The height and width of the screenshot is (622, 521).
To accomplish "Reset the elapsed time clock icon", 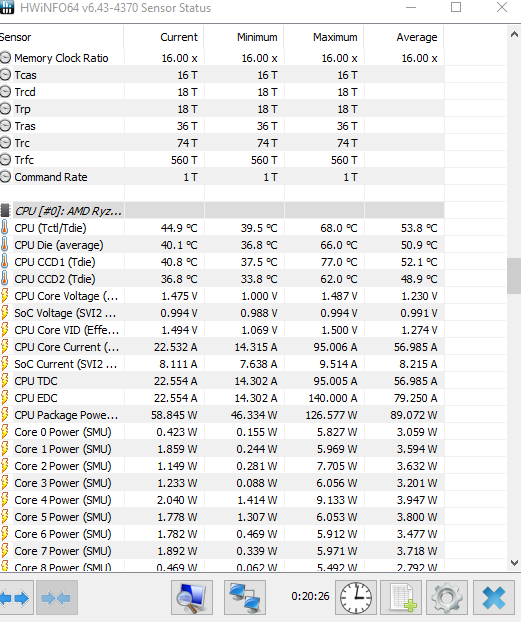I will (x=356, y=597).
